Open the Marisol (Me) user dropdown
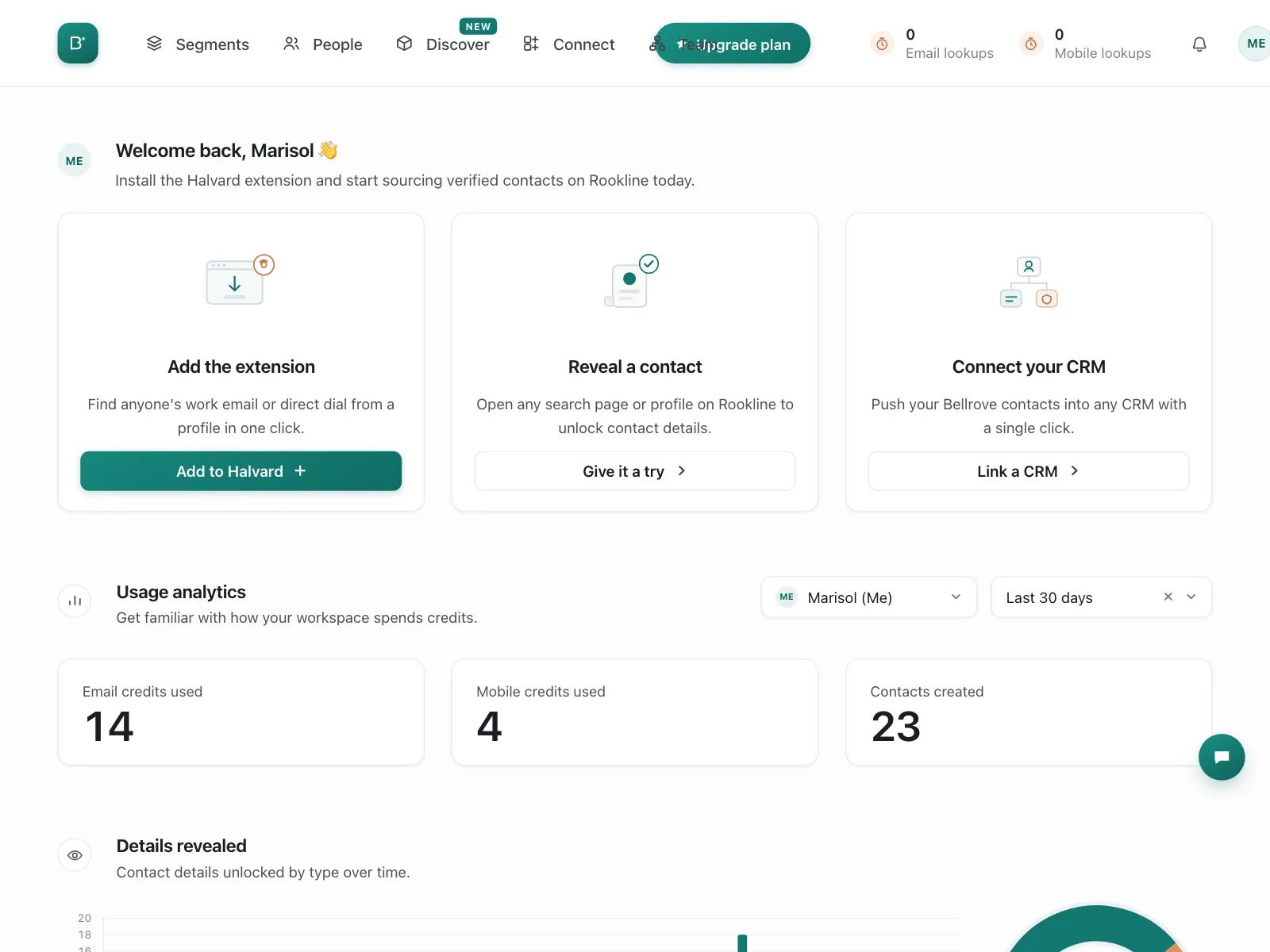Image resolution: width=1270 pixels, height=952 pixels. (869, 597)
